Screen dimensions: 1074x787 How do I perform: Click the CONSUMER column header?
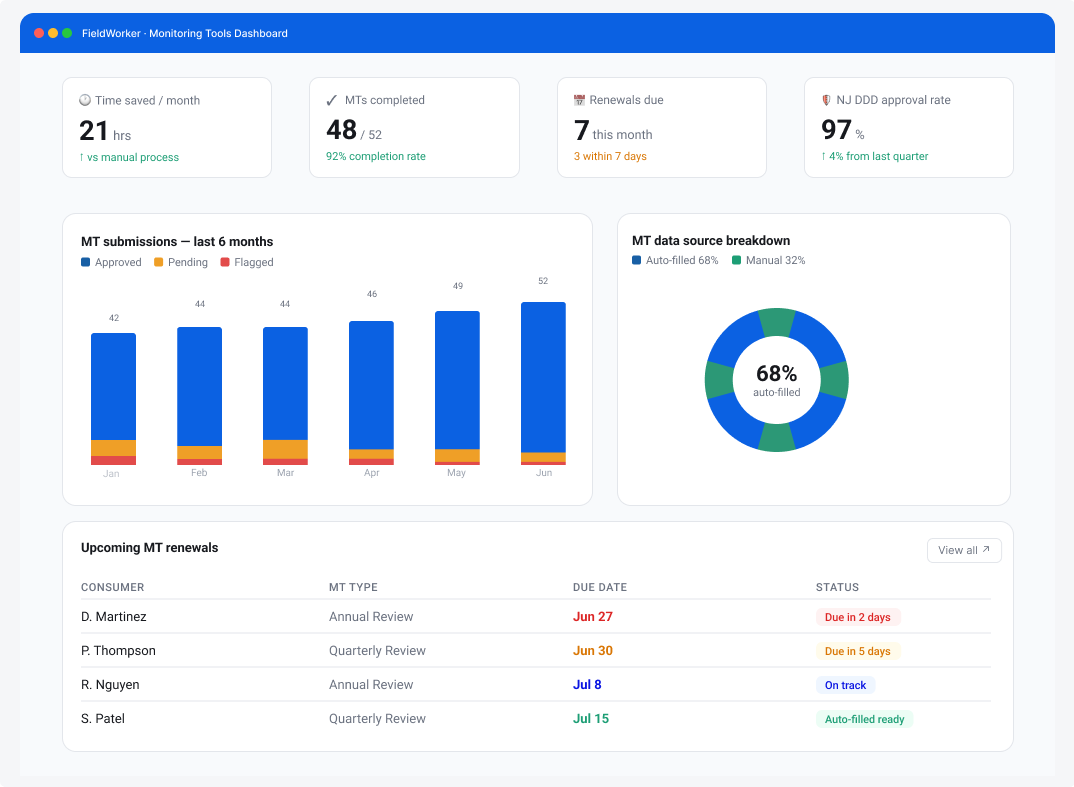click(112, 587)
